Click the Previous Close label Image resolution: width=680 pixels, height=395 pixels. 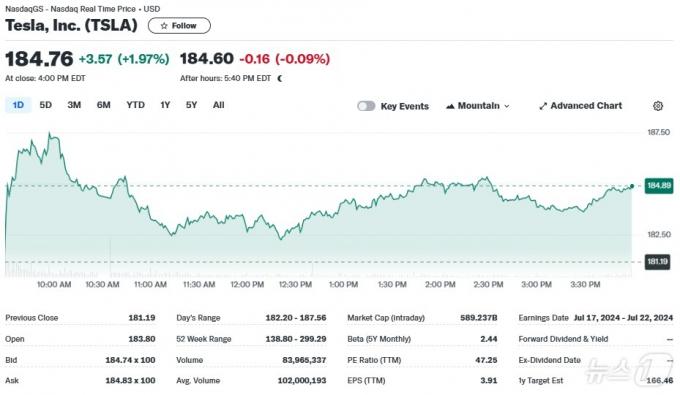click(x=32, y=318)
